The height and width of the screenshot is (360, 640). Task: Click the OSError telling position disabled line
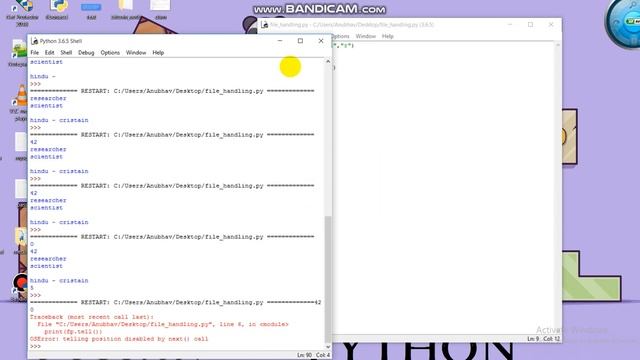pos(119,339)
